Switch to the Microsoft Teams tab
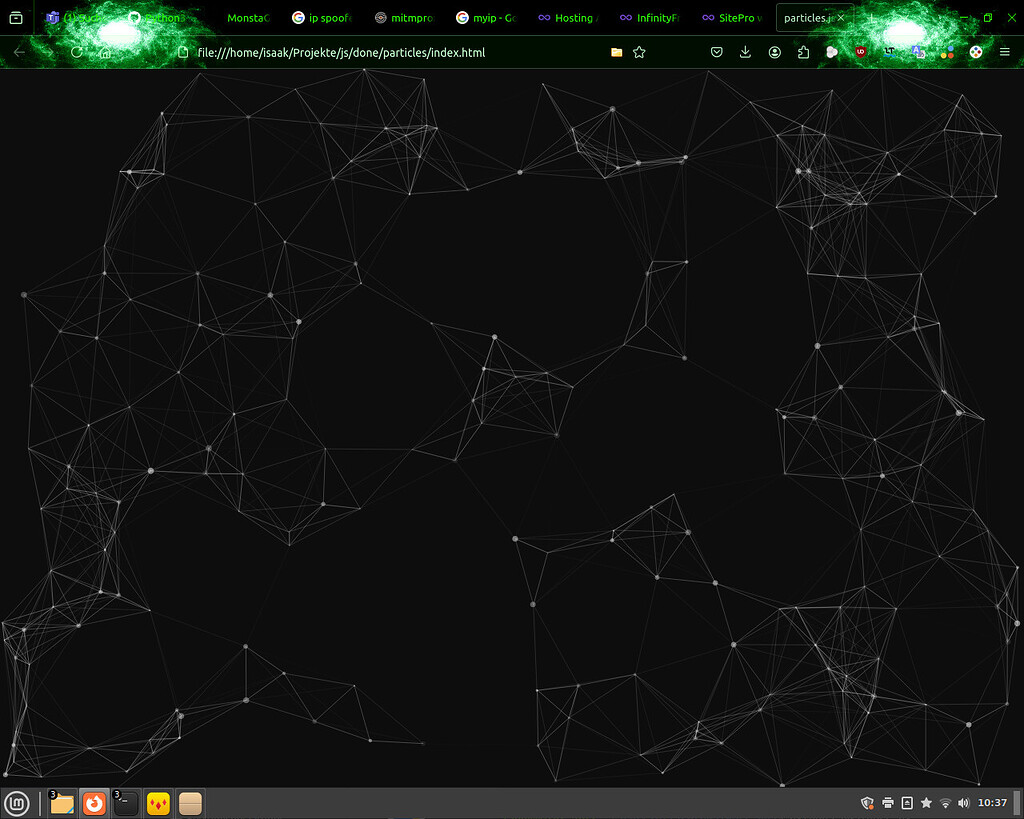This screenshot has width=1024, height=819. pyautogui.click(x=76, y=18)
